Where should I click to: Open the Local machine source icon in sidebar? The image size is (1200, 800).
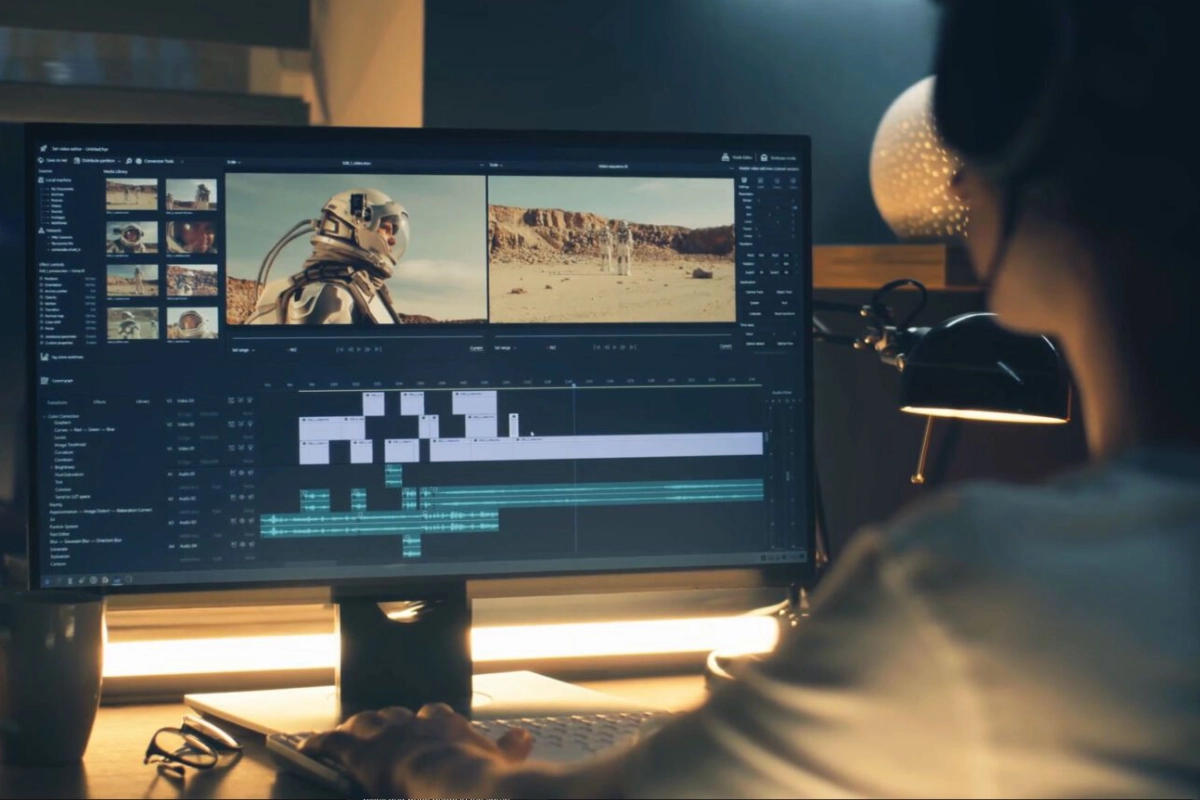point(40,180)
